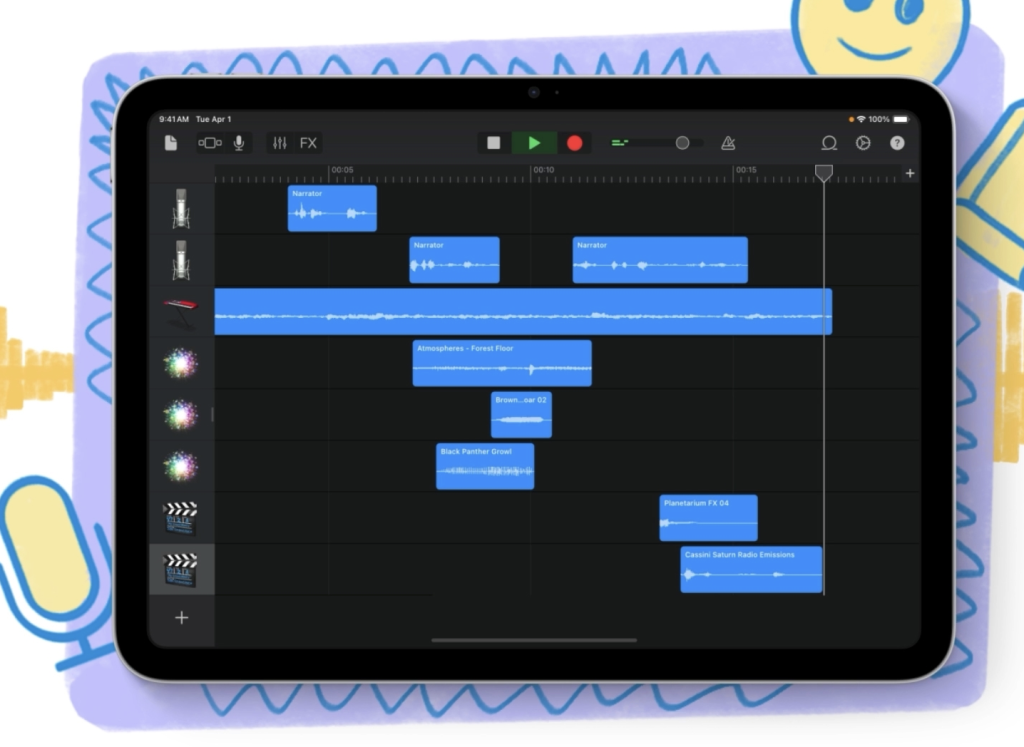This screenshot has width=1024, height=747.
Task: Open the FX effects panel
Action: (308, 143)
